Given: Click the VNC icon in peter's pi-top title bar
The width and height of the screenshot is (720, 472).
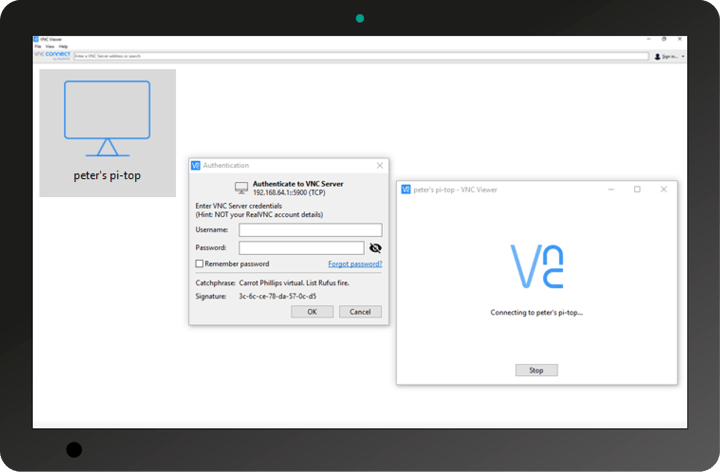Looking at the screenshot, I should (406, 189).
